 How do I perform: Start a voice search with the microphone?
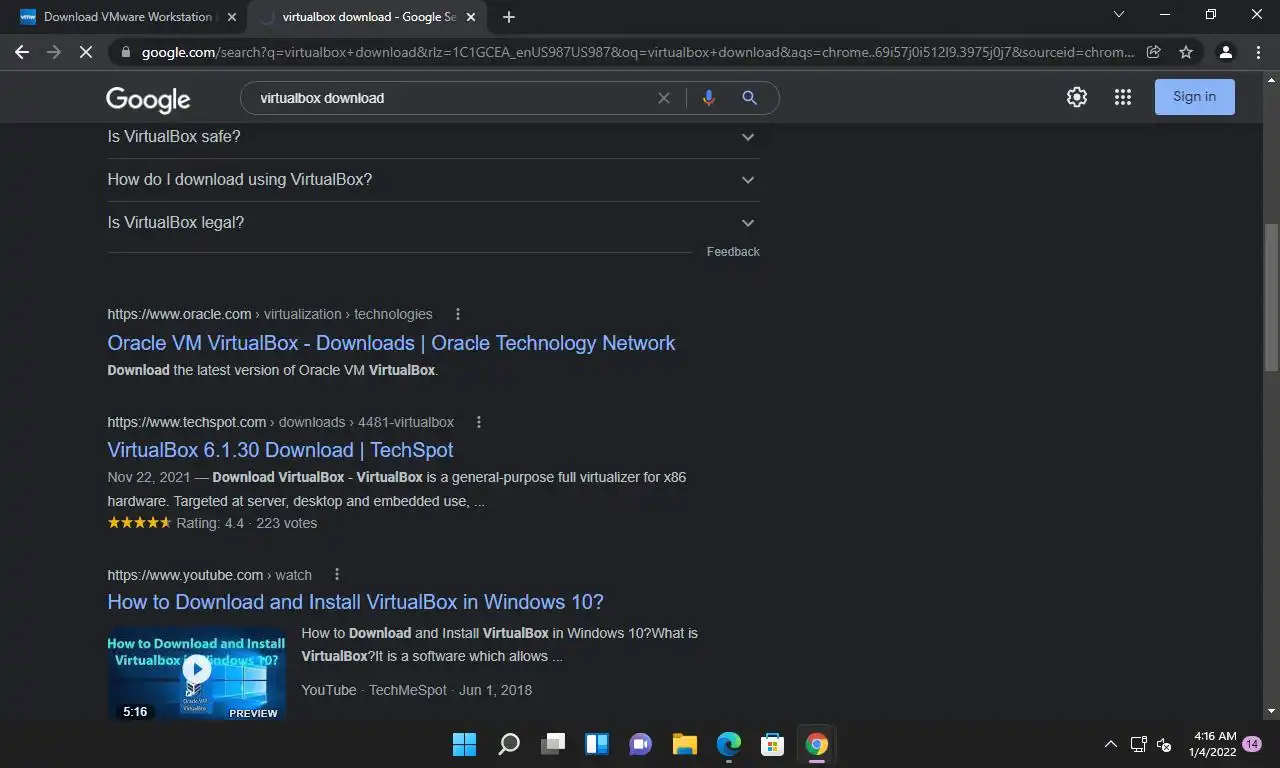click(x=709, y=98)
